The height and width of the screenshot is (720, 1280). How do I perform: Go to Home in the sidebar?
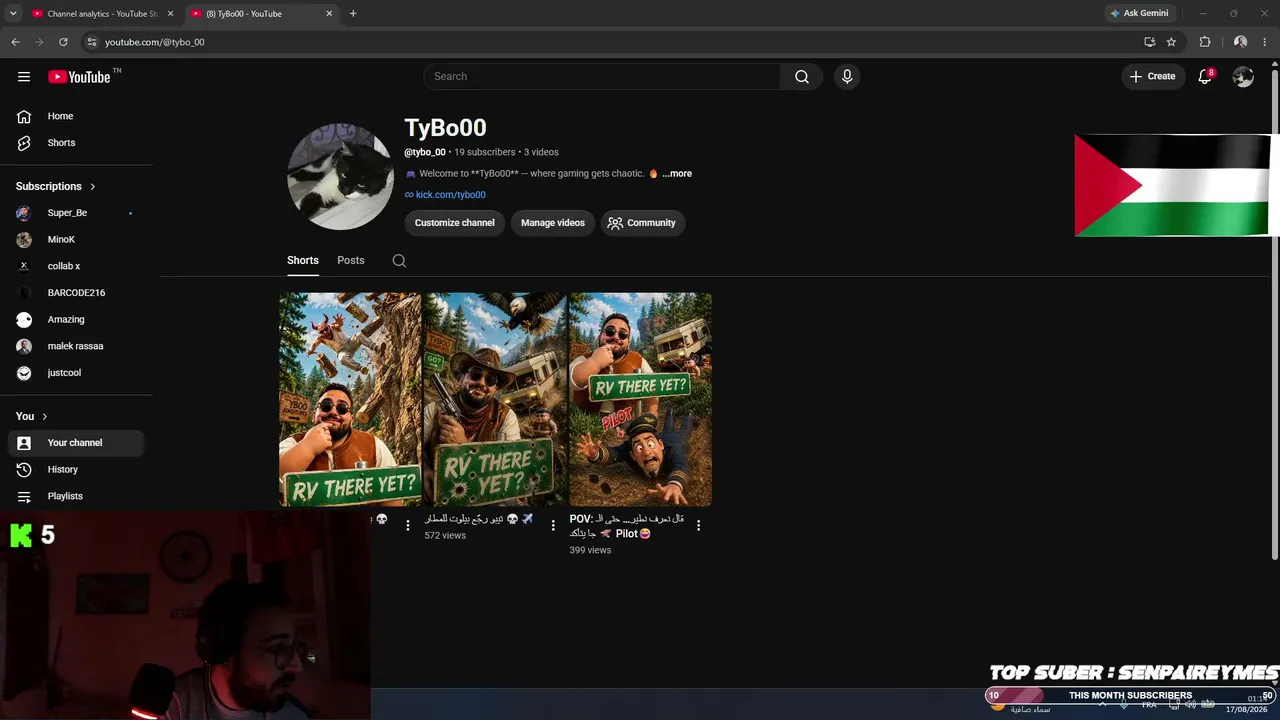tap(76, 116)
